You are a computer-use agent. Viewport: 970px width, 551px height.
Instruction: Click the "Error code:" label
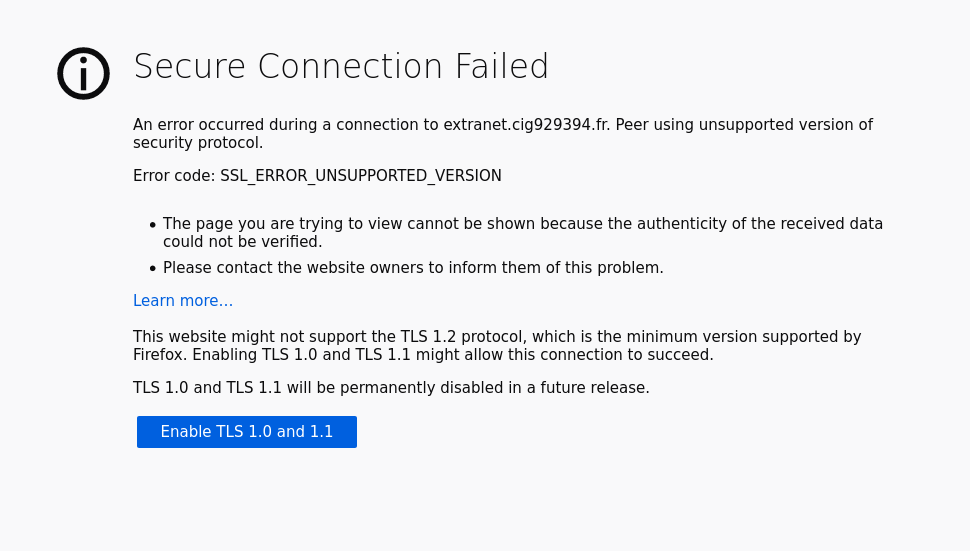pyautogui.click(x=174, y=176)
